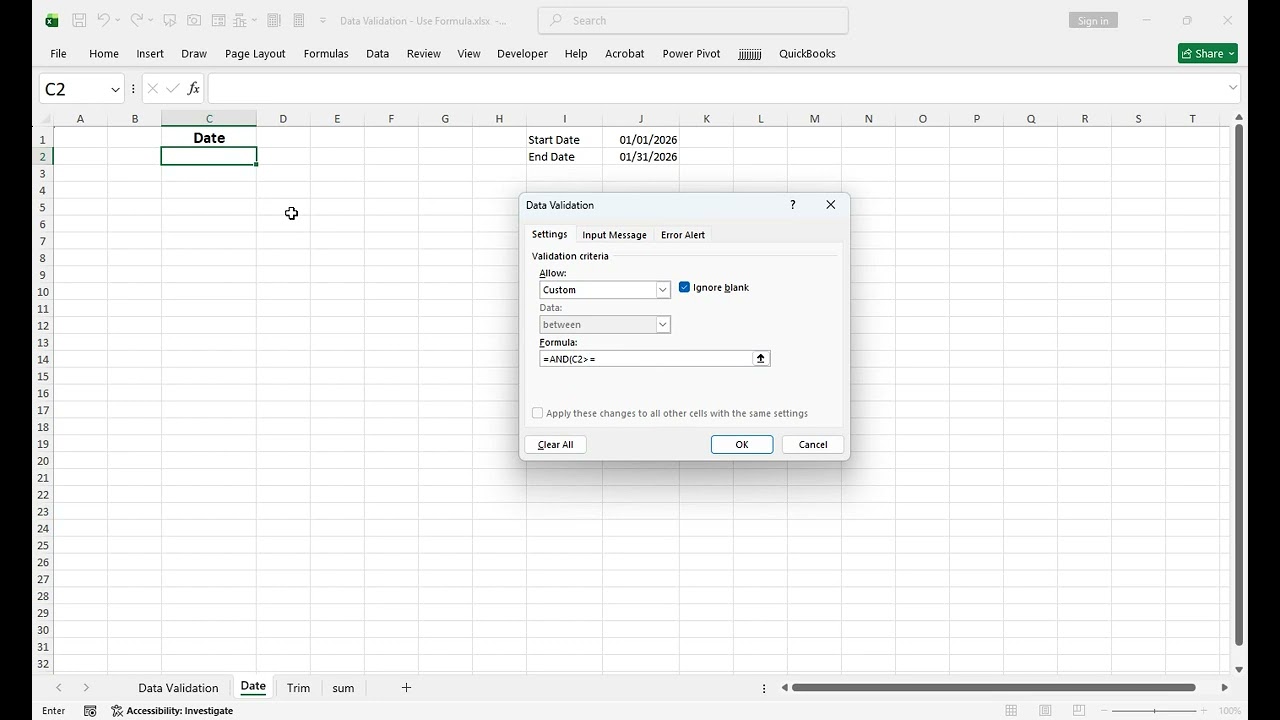
Task: Add a new sheet with the plus icon
Action: (x=406, y=687)
